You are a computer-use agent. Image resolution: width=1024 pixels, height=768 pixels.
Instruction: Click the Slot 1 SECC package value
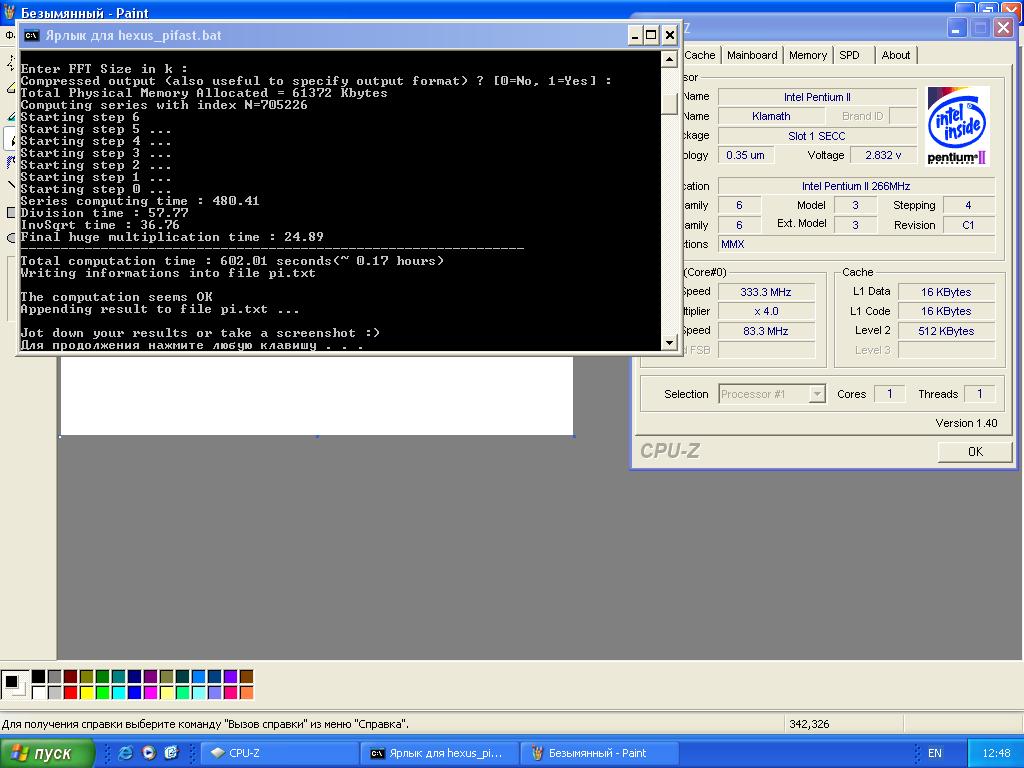[x=817, y=136]
